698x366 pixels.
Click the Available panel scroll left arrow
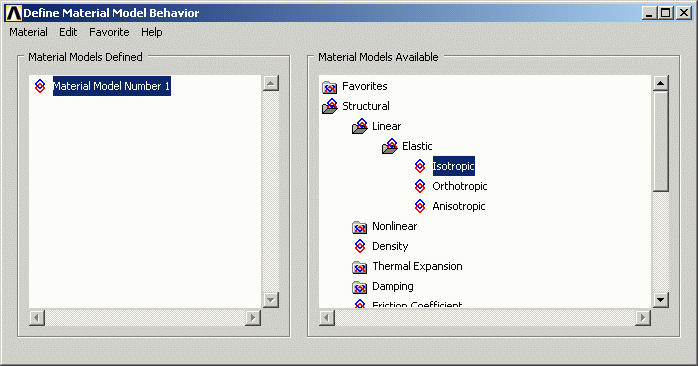tap(327, 317)
